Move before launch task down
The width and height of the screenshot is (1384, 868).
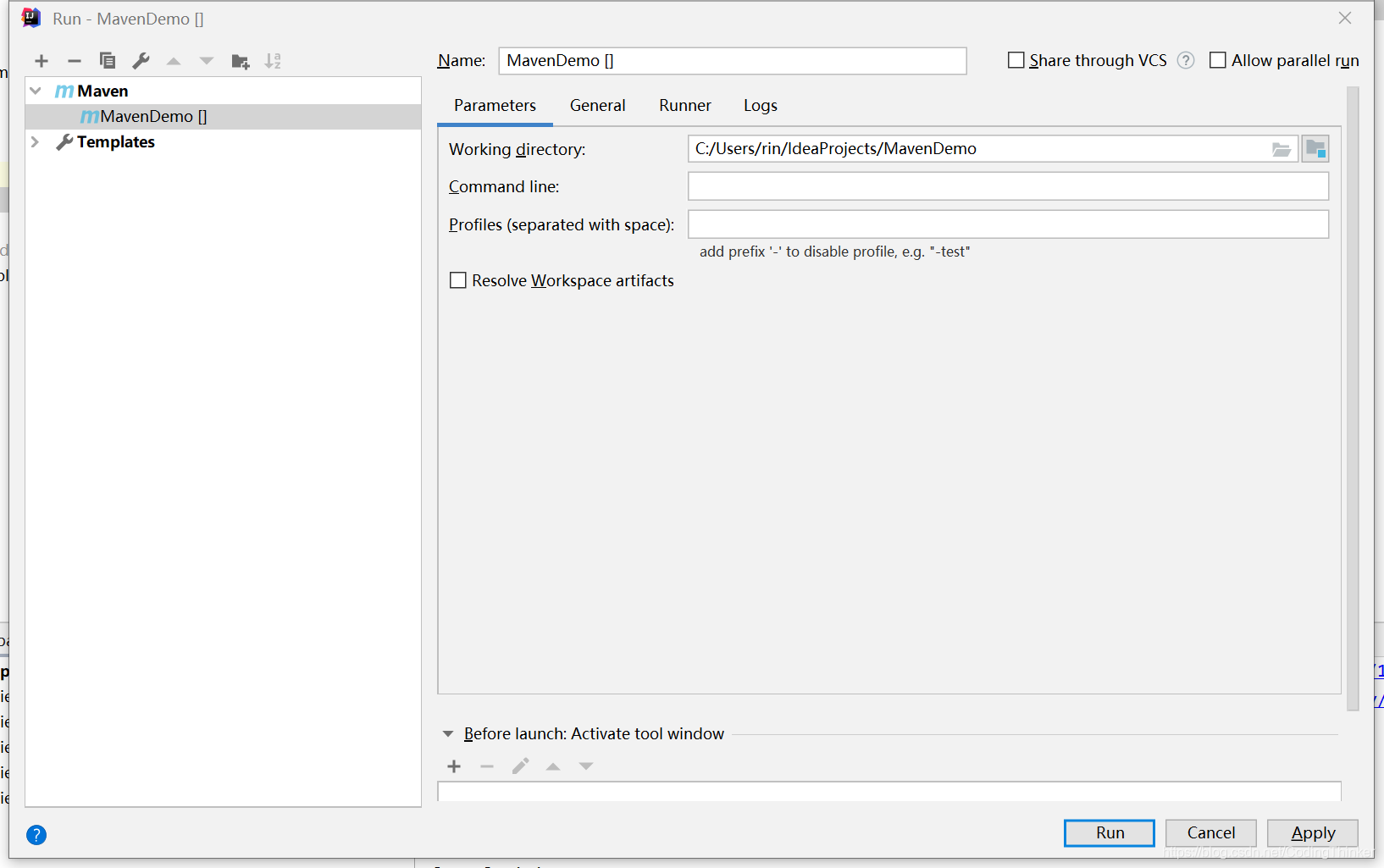click(586, 766)
